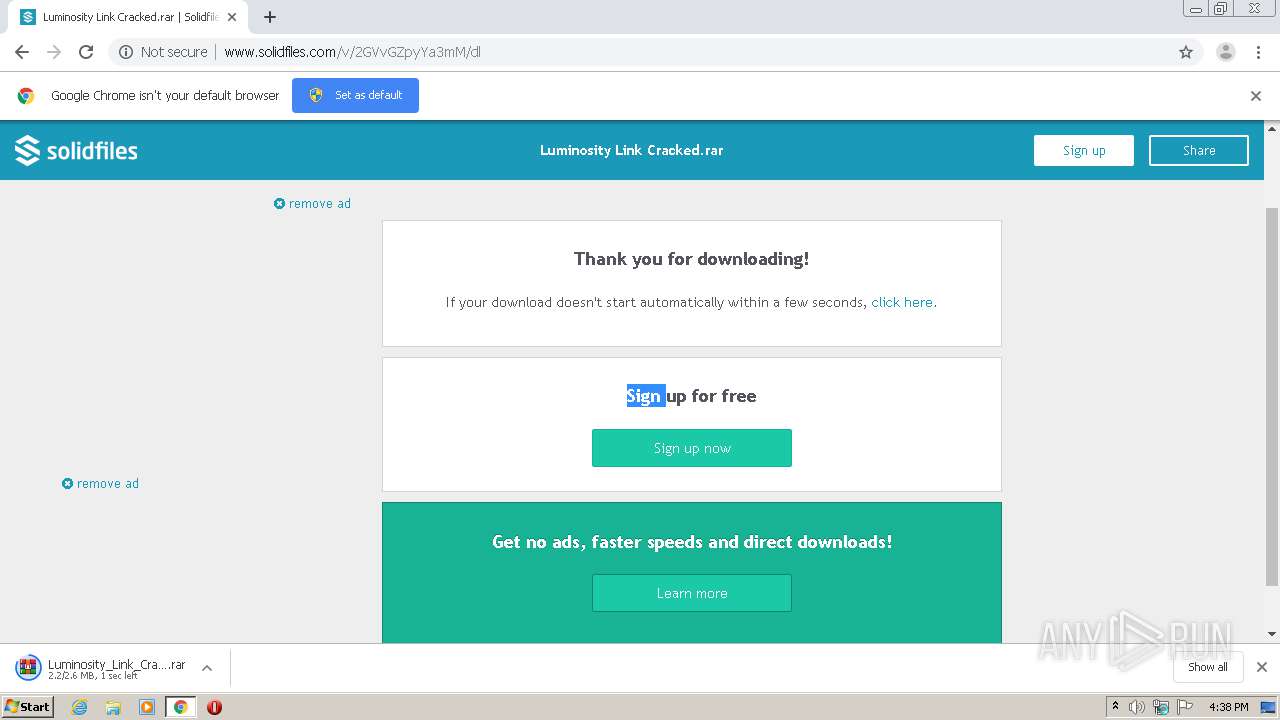Open the Chrome profile avatar icon
Viewport: 1280px width, 720px height.
1226,52
